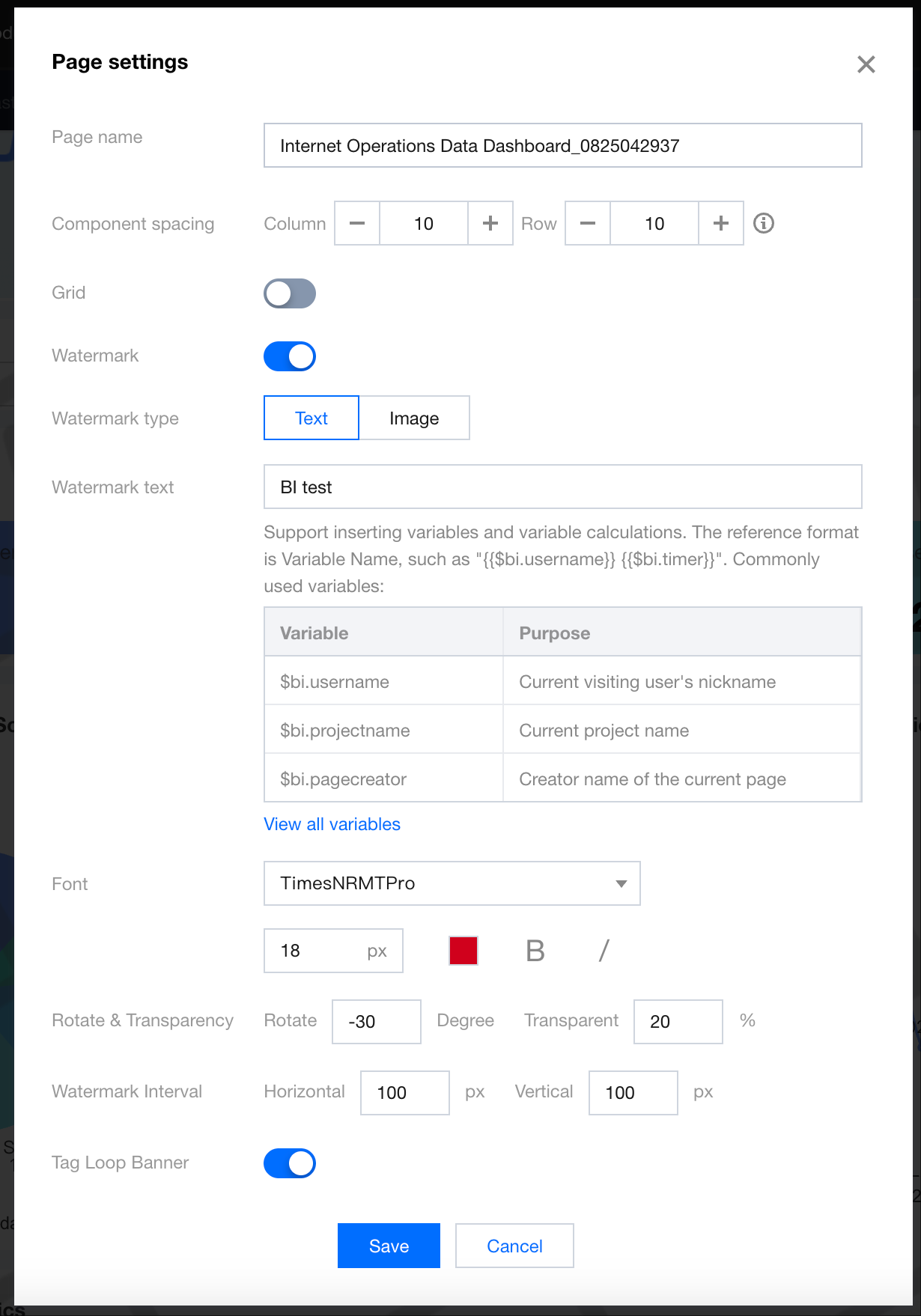
Task: Open the TimesNRMTPro font dropdown
Action: 452,883
